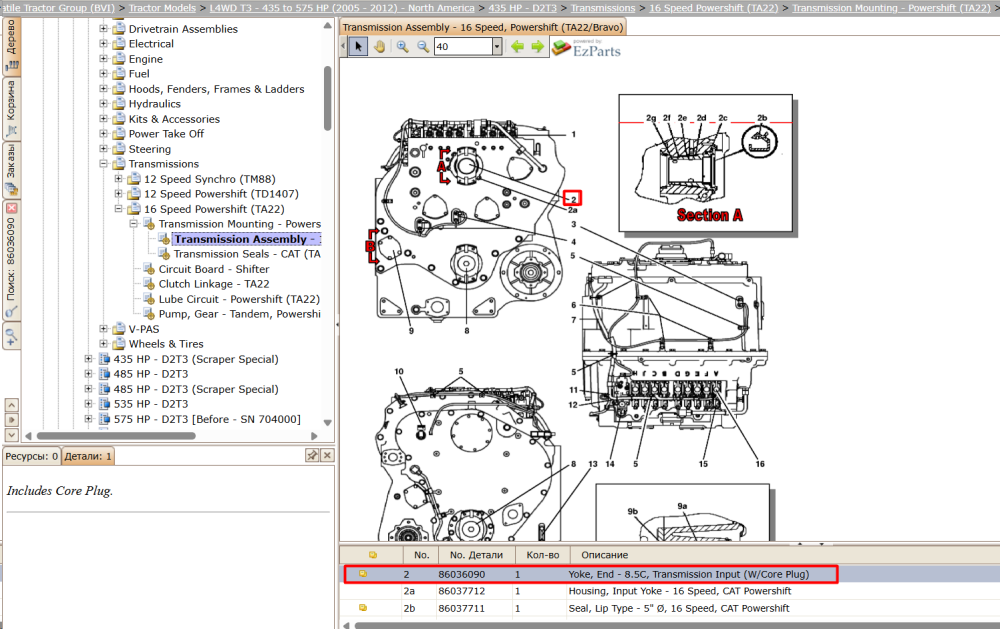Select Steering folder
This screenshot has height=629, width=1000.
[150, 149]
